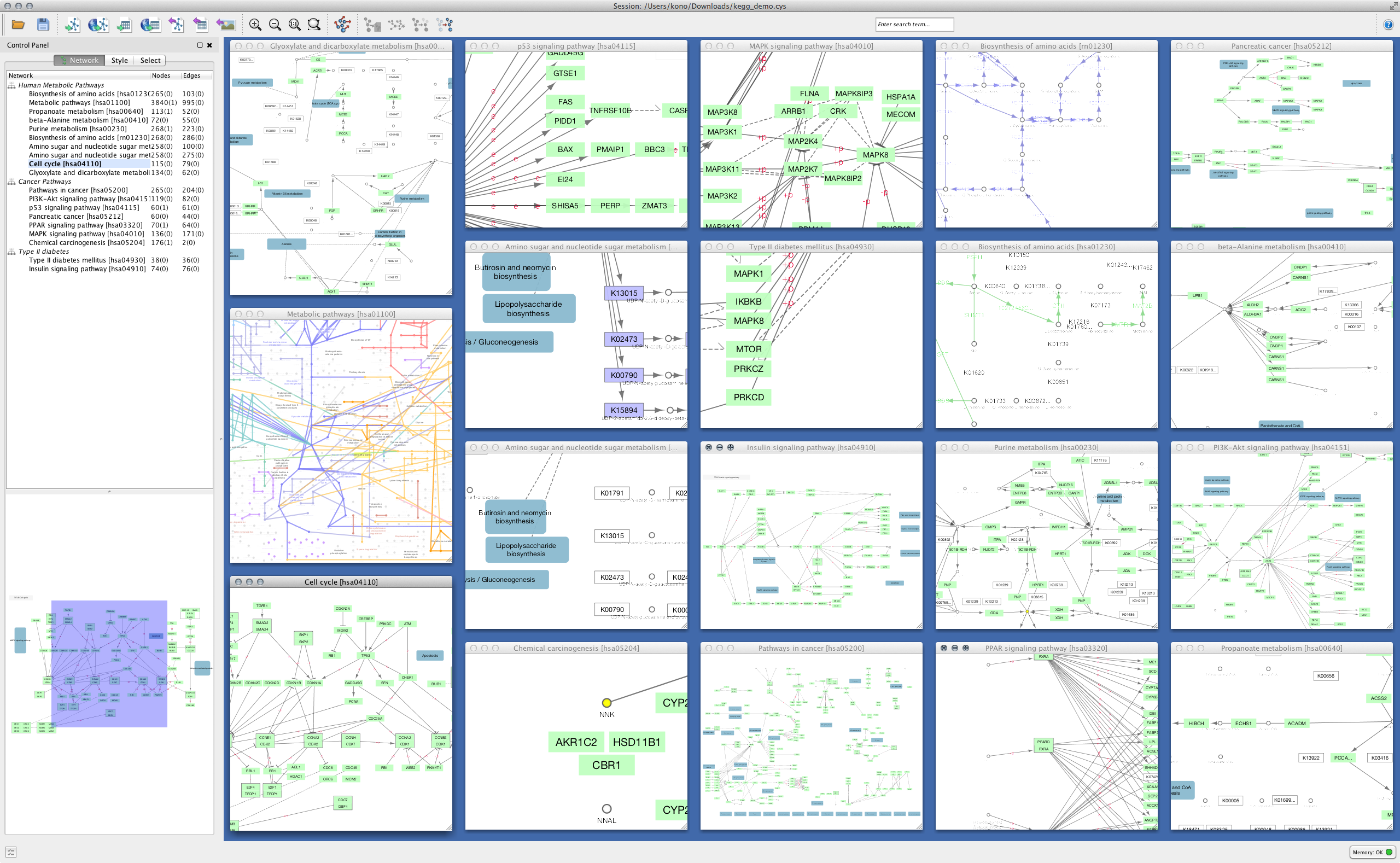Open a session file with the folder icon
The width and height of the screenshot is (1400, 863).
[x=18, y=25]
